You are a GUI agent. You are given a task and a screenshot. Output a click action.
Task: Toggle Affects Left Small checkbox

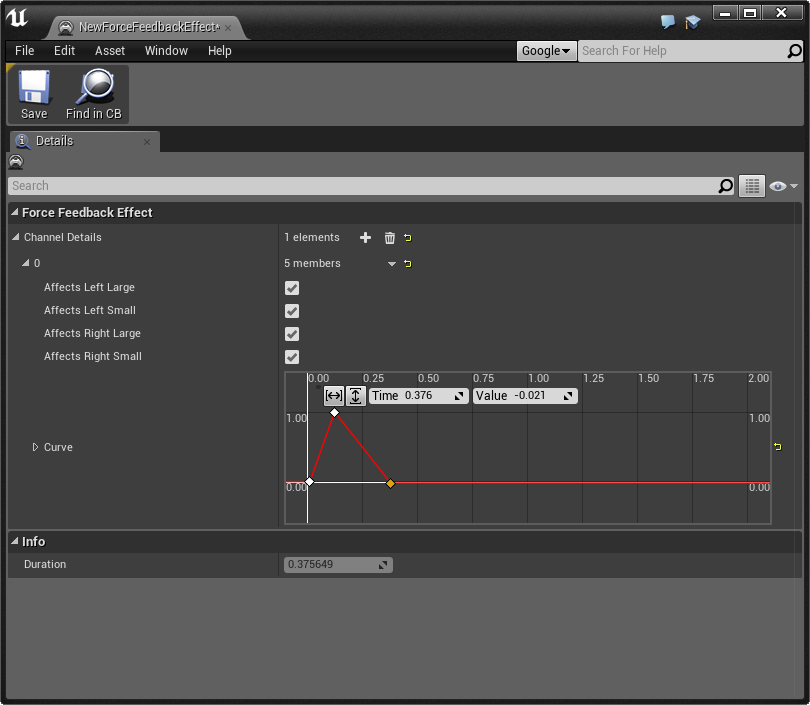[x=292, y=311]
